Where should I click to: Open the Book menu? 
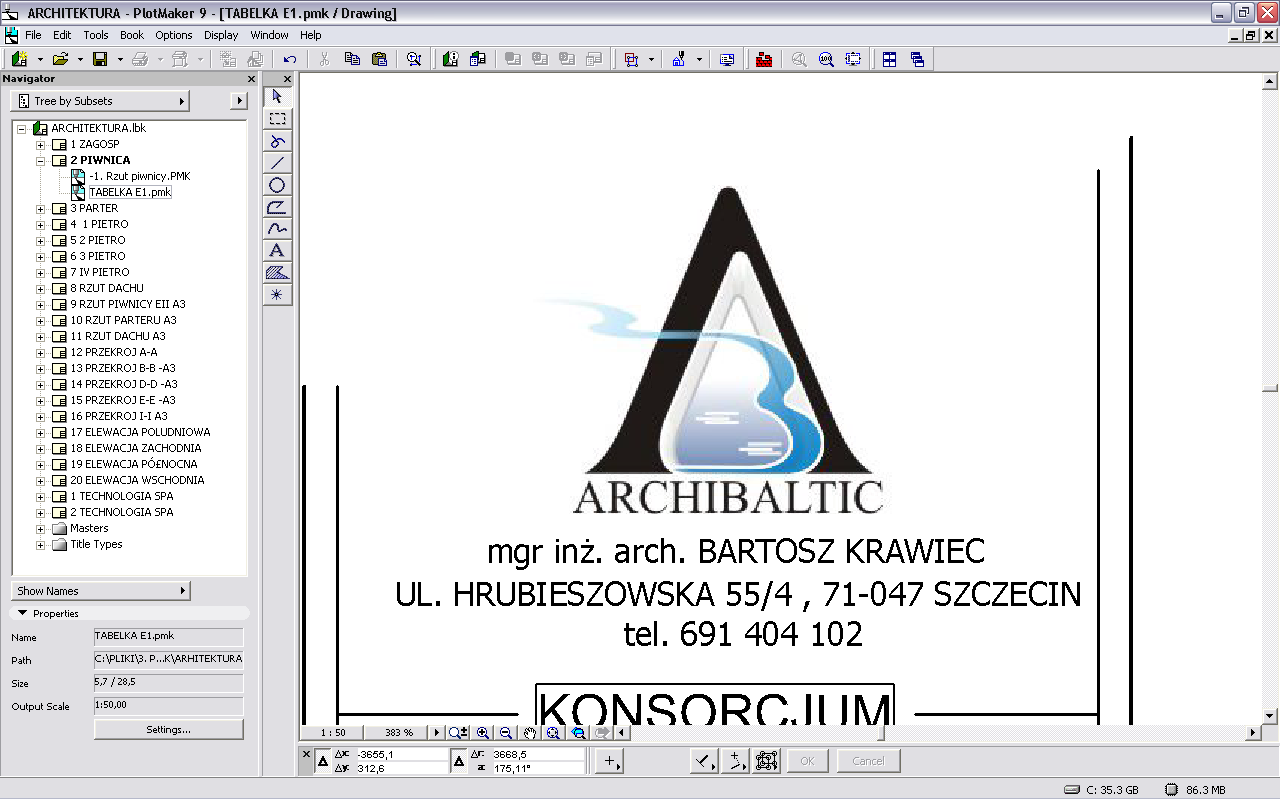pyautogui.click(x=132, y=35)
